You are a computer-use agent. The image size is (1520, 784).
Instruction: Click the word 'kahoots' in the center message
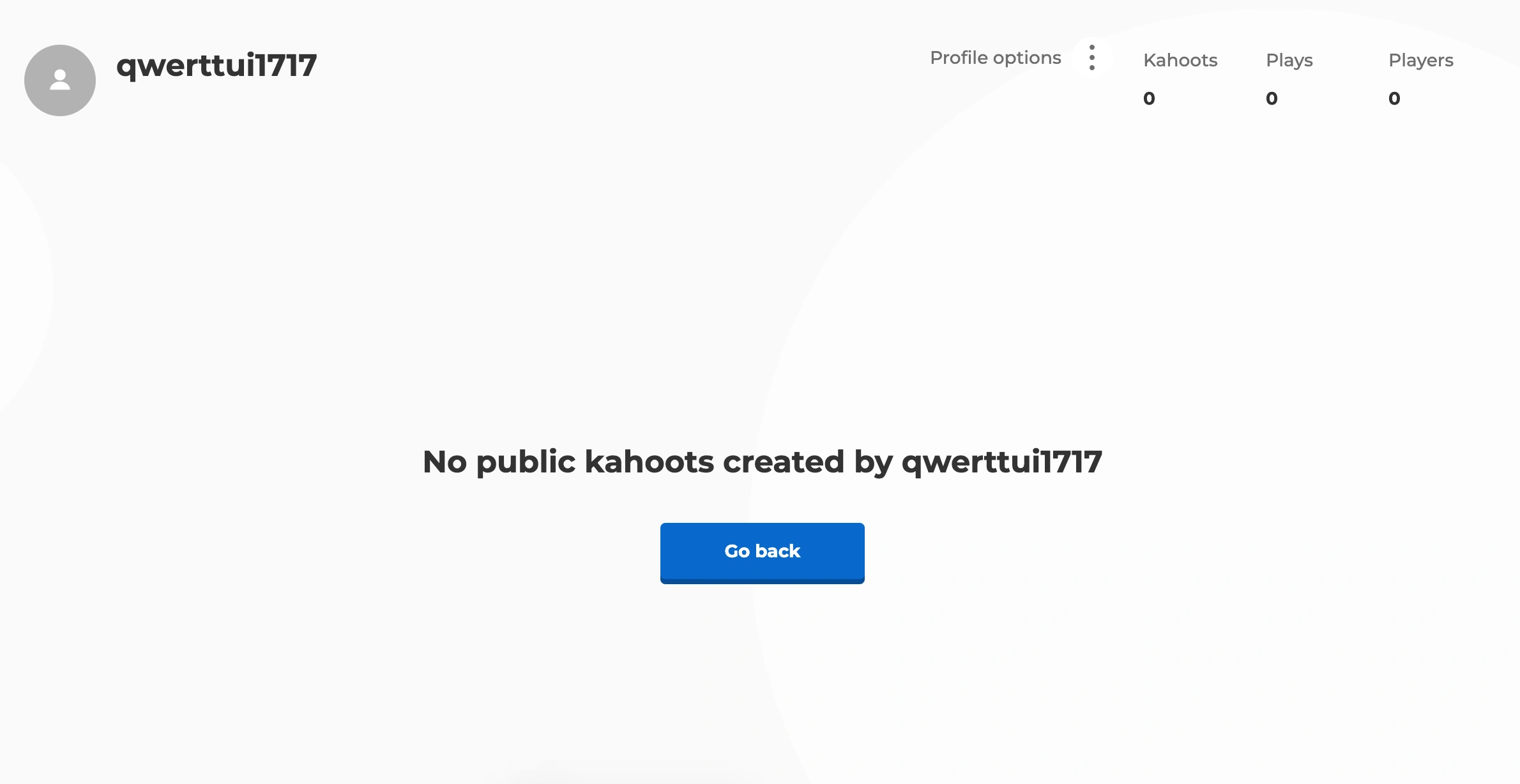[x=649, y=462]
